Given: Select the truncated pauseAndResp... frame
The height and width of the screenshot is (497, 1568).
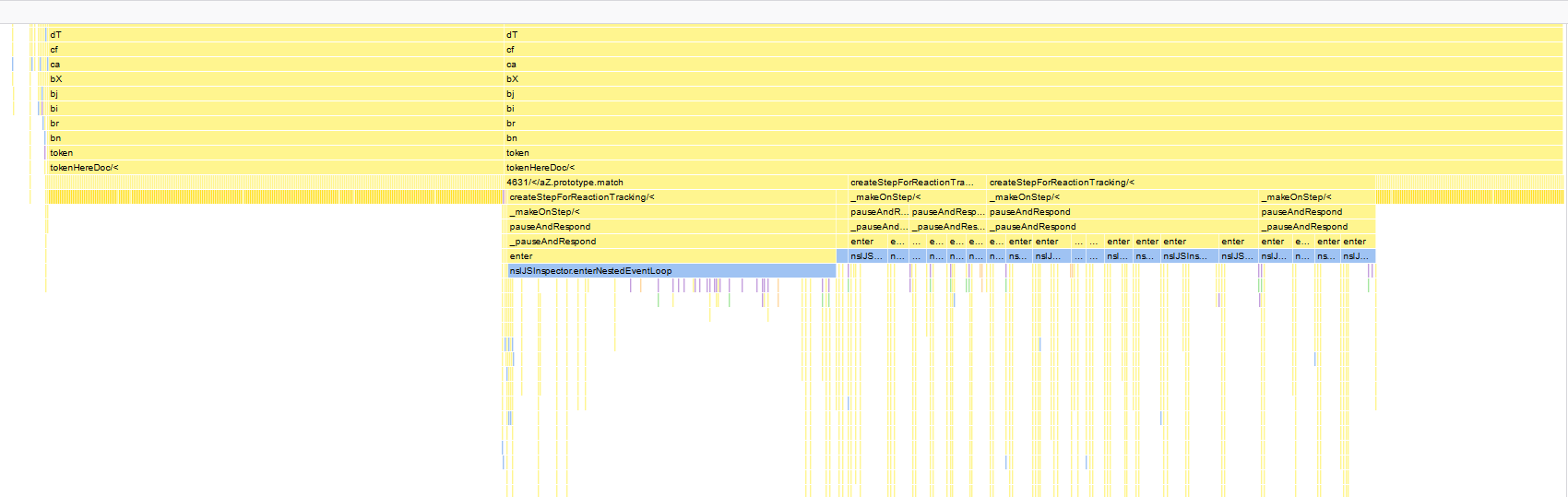Looking at the screenshot, I should [x=947, y=212].
